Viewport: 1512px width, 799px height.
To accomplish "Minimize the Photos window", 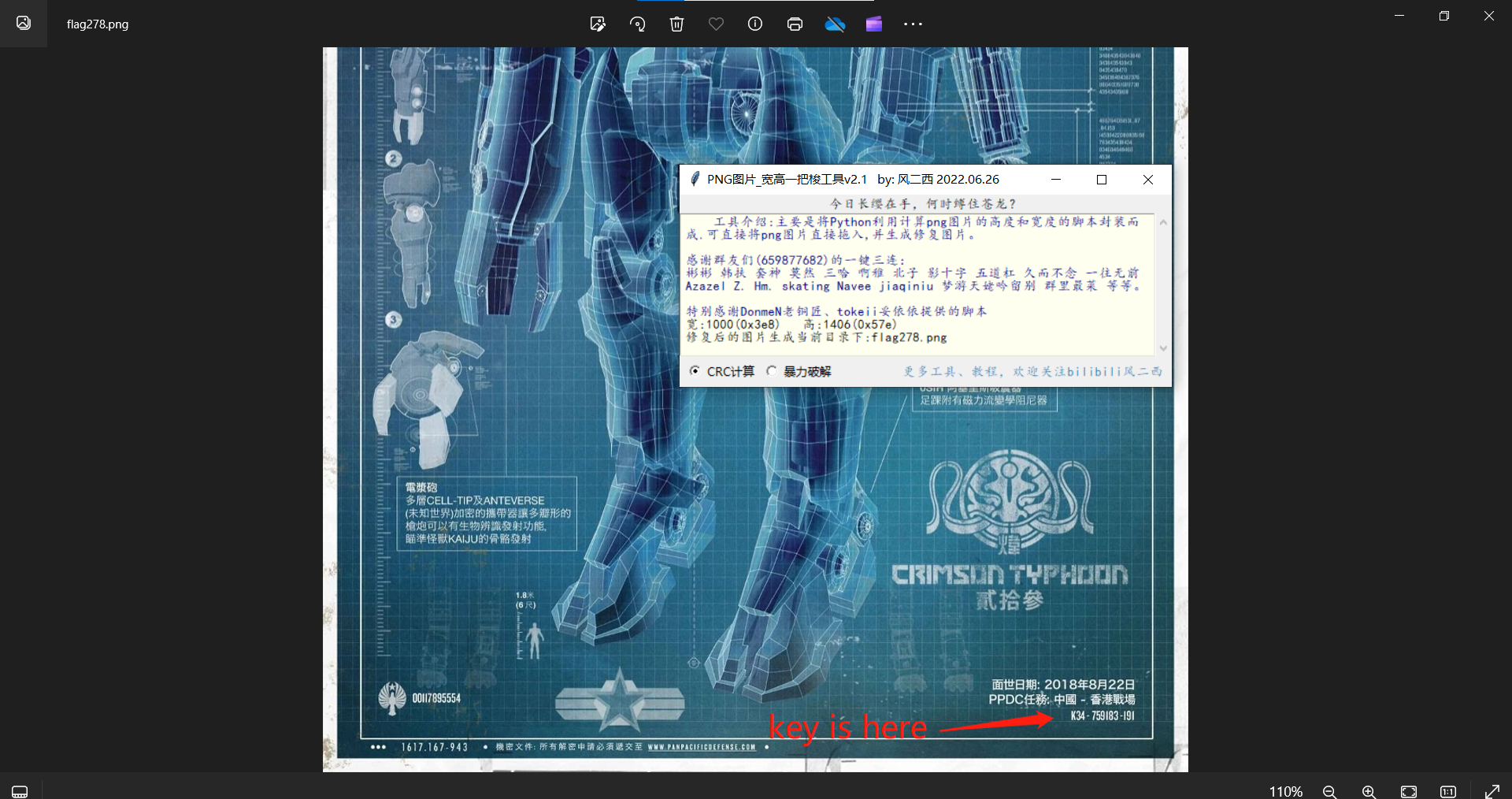I will coord(1399,16).
